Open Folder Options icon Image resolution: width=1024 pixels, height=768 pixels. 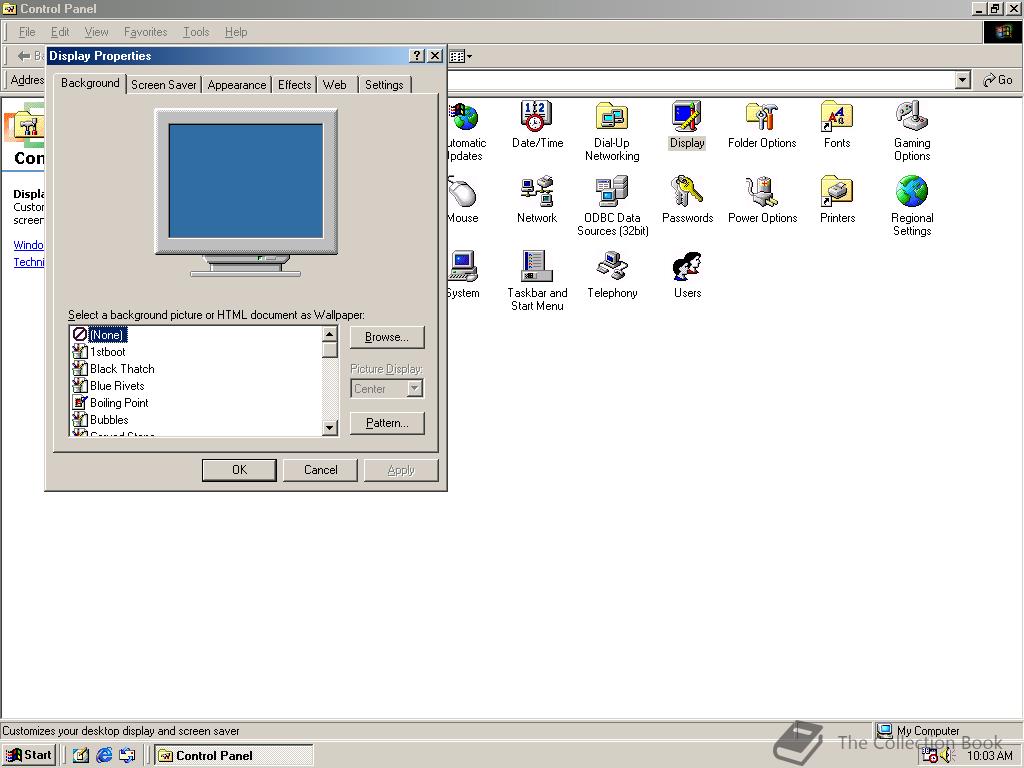point(762,125)
